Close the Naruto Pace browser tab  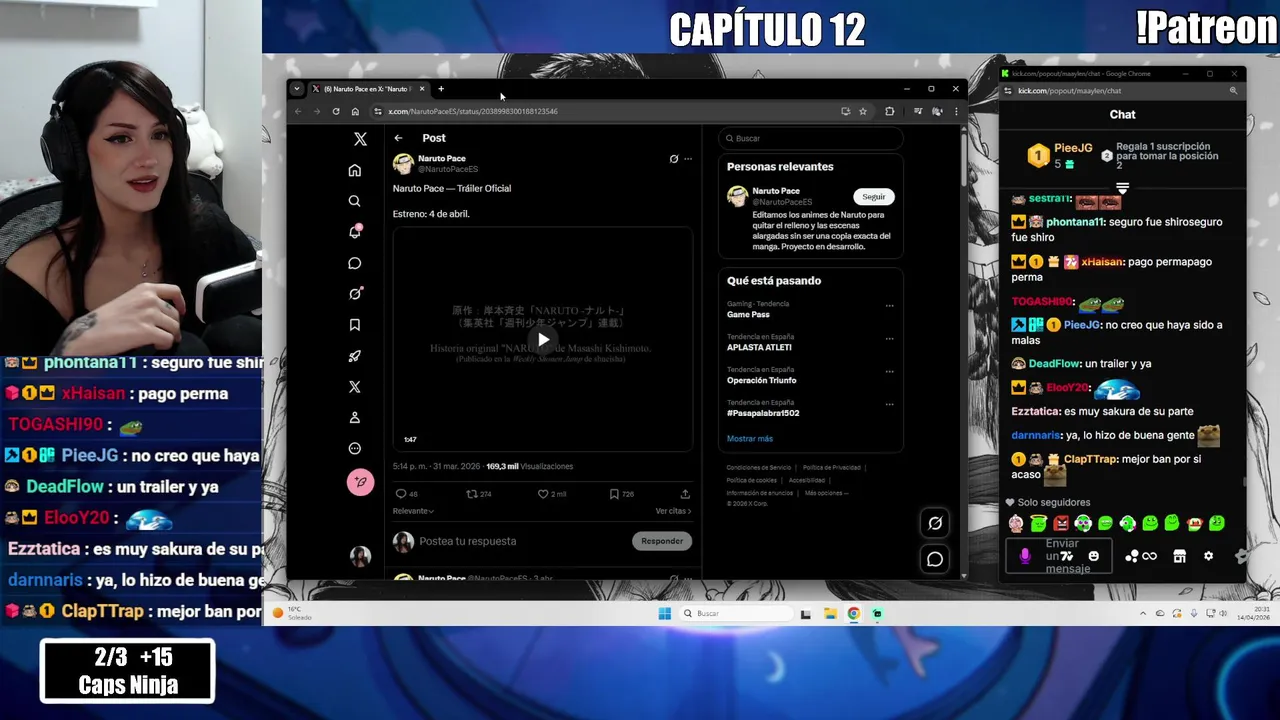point(422,89)
